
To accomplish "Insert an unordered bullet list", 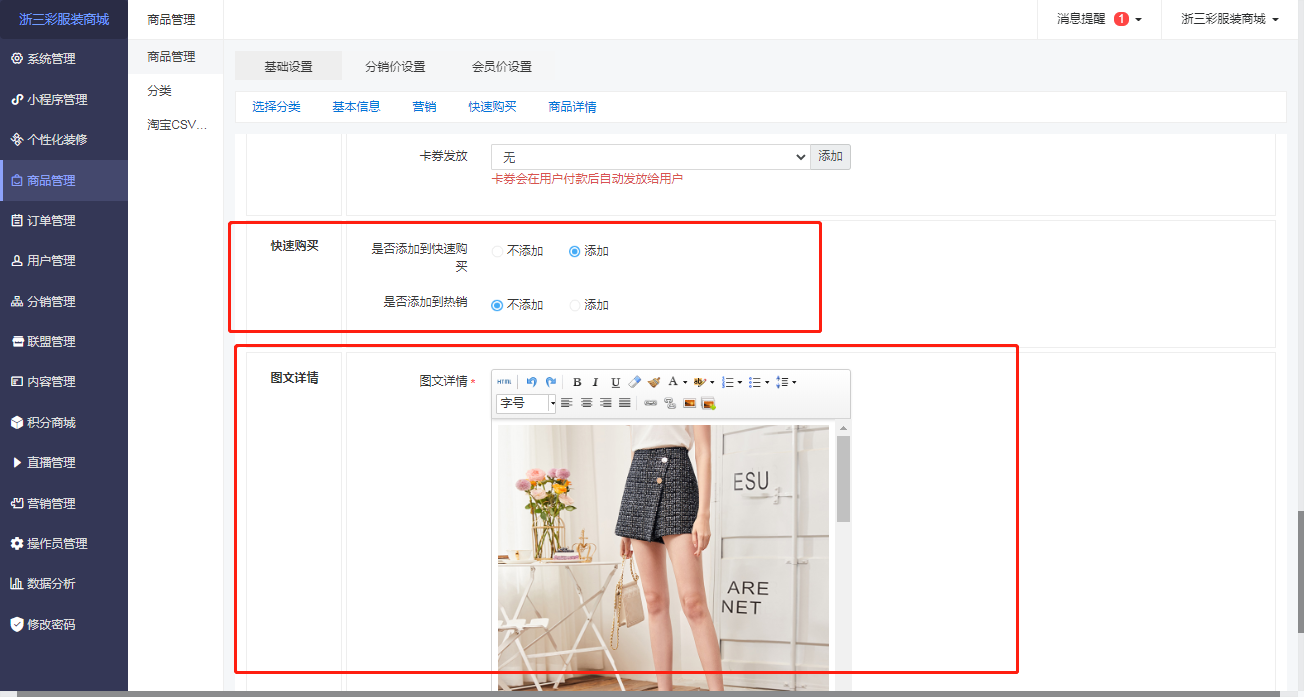I will [755, 382].
